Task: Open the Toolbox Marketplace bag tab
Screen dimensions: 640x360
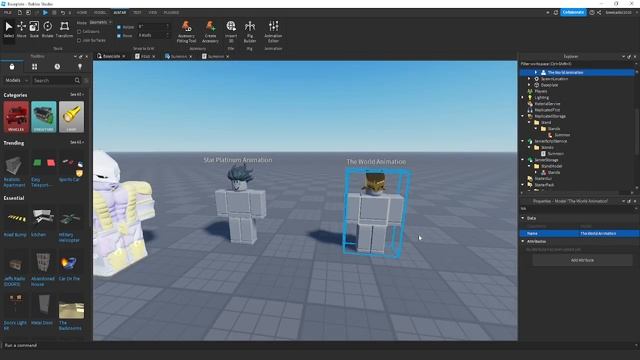Action: coord(12,67)
